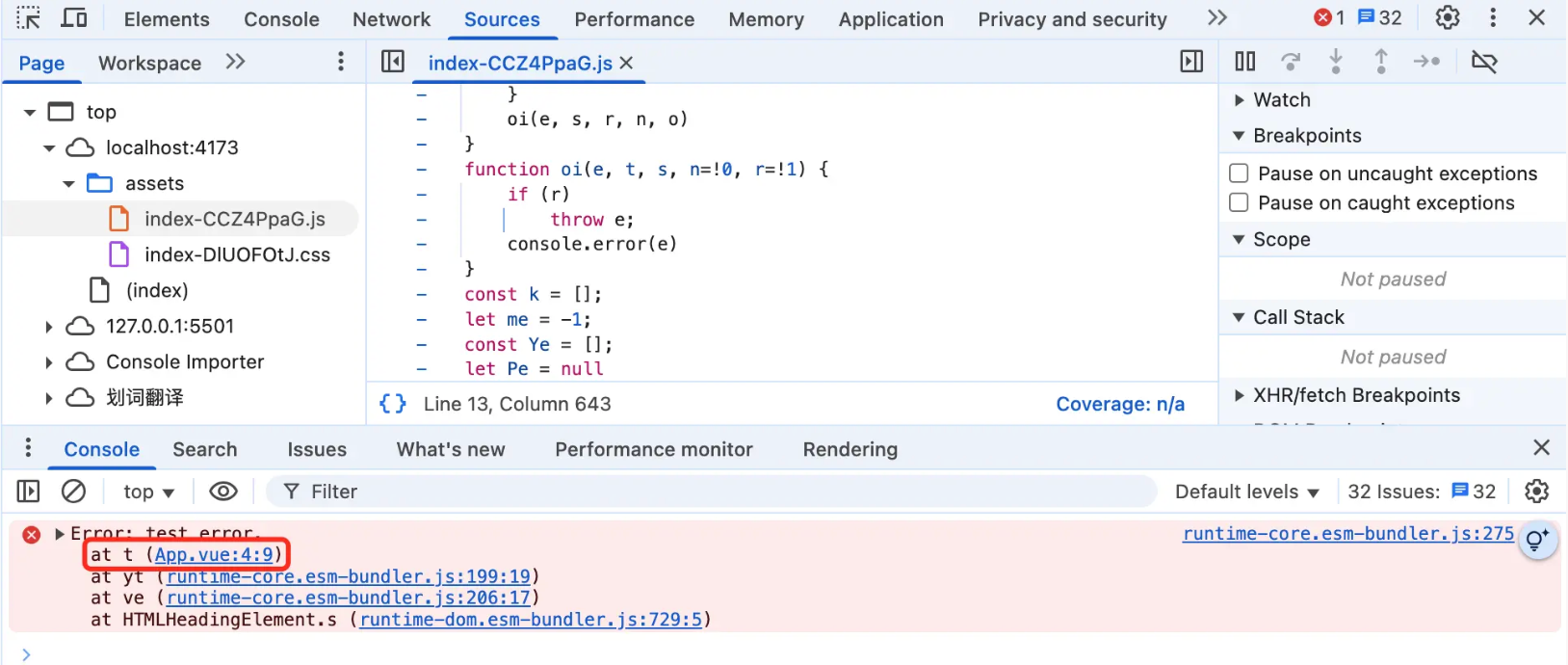Toggle the live expression eye icon
Viewport: 1568px width, 665px height.
[223, 492]
